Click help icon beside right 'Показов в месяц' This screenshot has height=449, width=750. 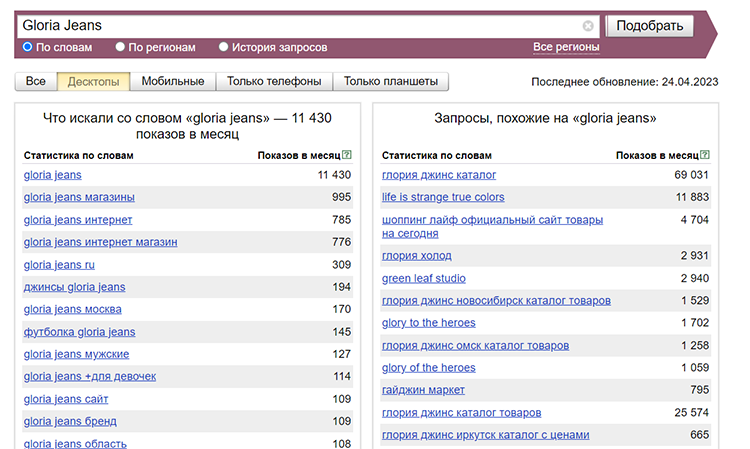[706, 155]
